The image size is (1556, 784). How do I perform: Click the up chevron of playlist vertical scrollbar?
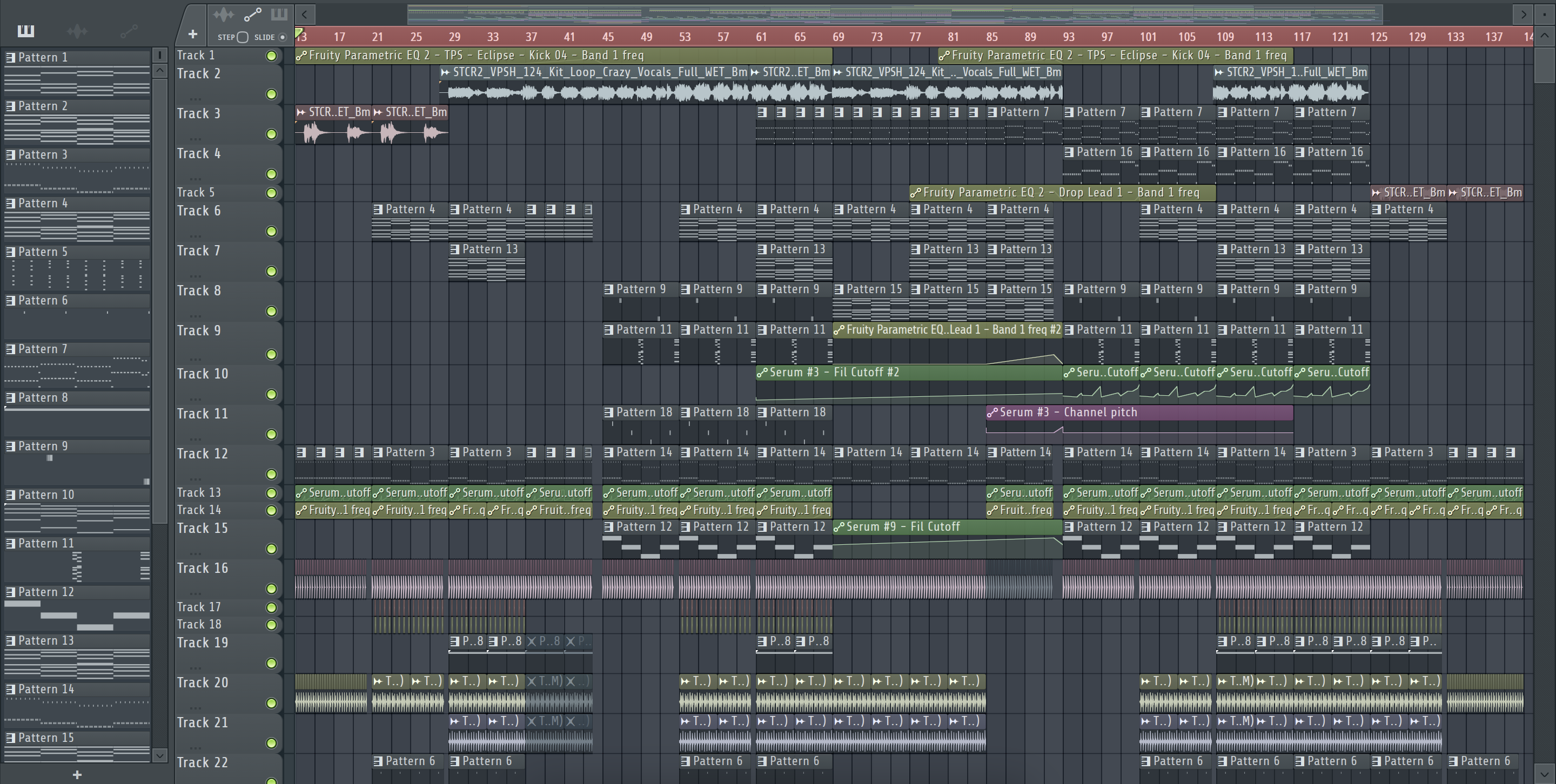[x=1544, y=35]
